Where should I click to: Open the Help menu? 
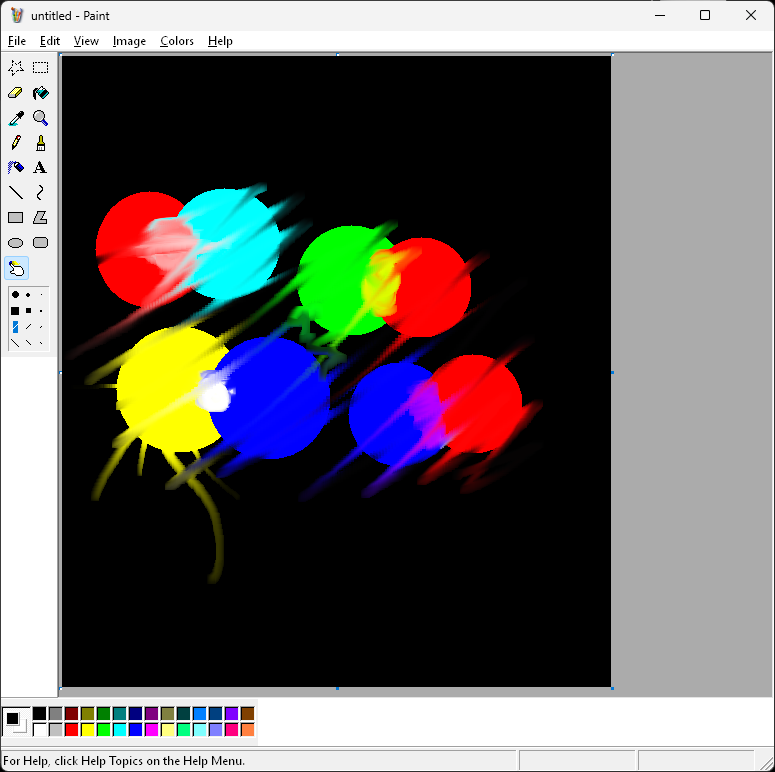point(220,41)
